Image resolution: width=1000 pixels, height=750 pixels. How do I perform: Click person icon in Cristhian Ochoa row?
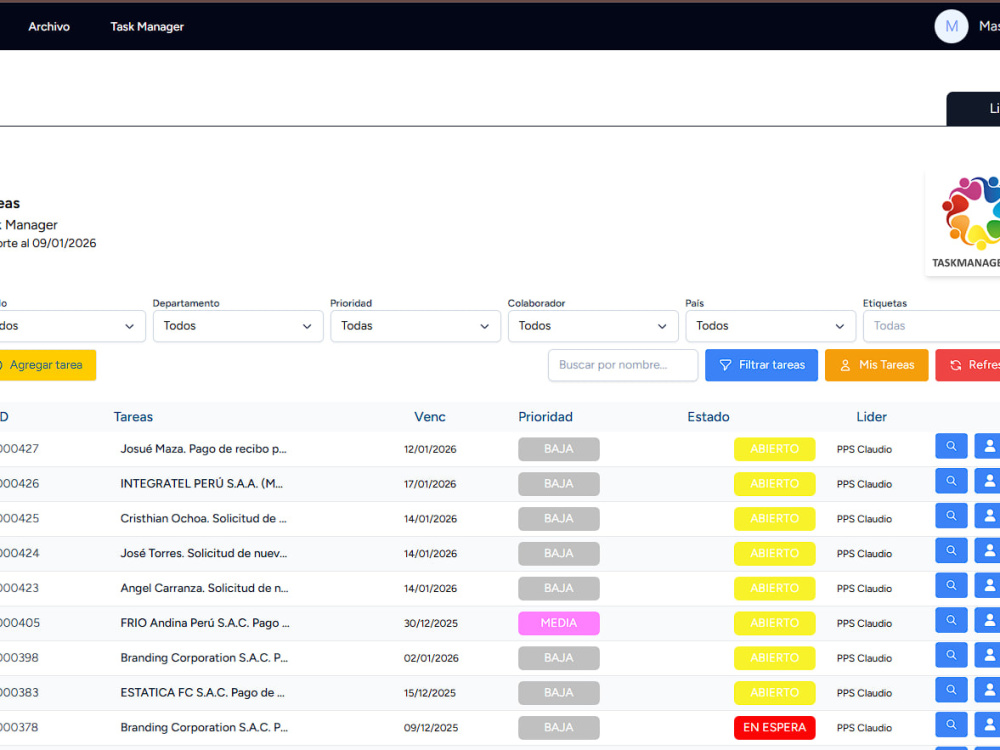(x=988, y=516)
